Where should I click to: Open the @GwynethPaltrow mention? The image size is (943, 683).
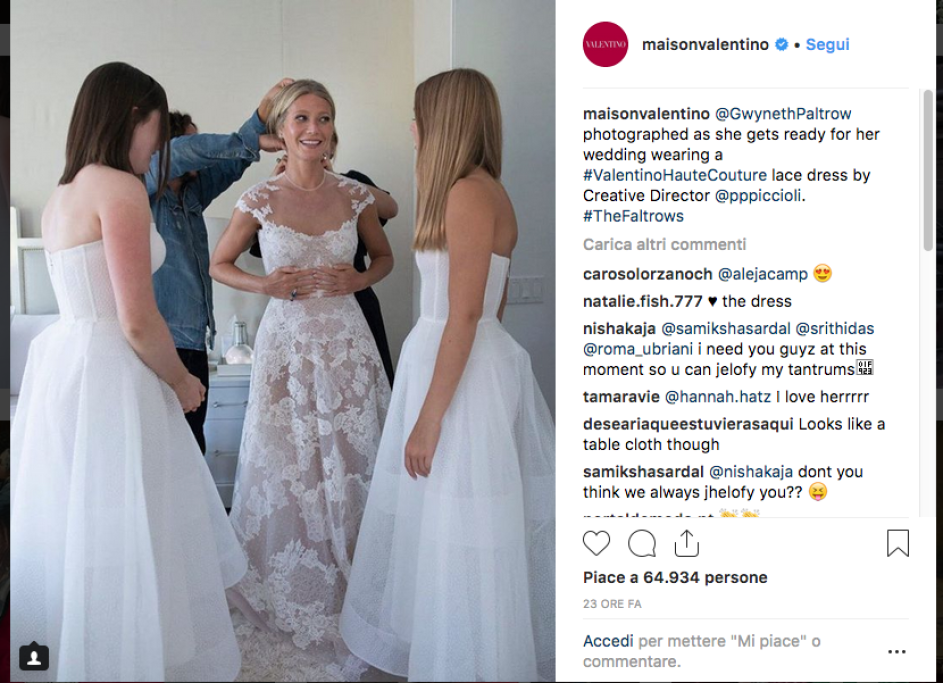pyautogui.click(x=782, y=114)
